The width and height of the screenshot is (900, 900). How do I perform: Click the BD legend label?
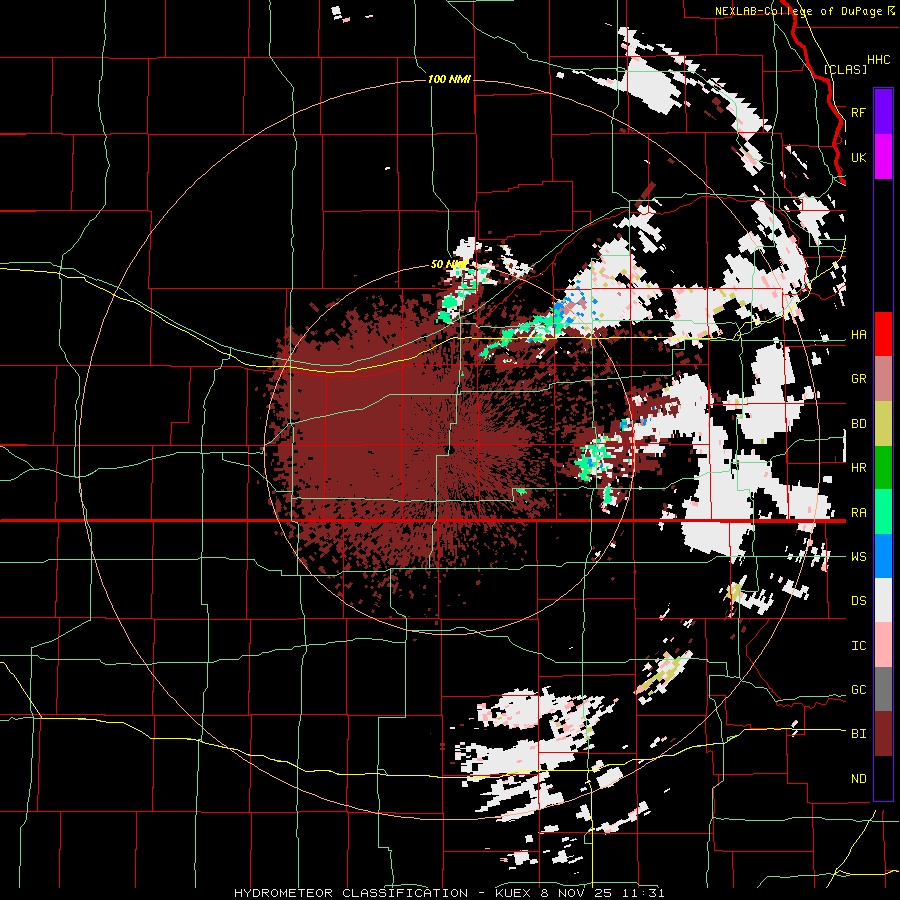[858, 424]
